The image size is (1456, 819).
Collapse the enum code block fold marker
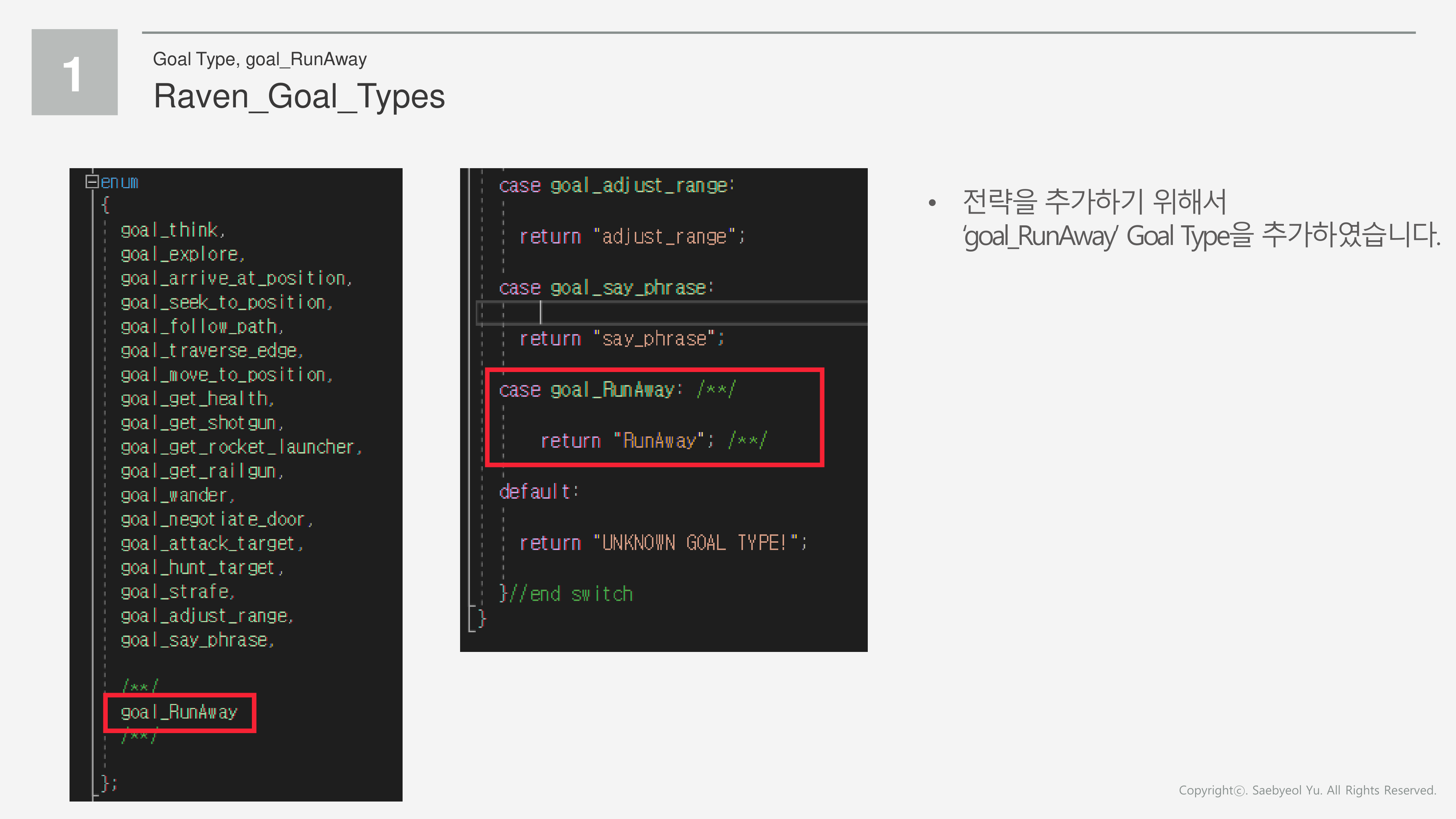click(x=92, y=181)
